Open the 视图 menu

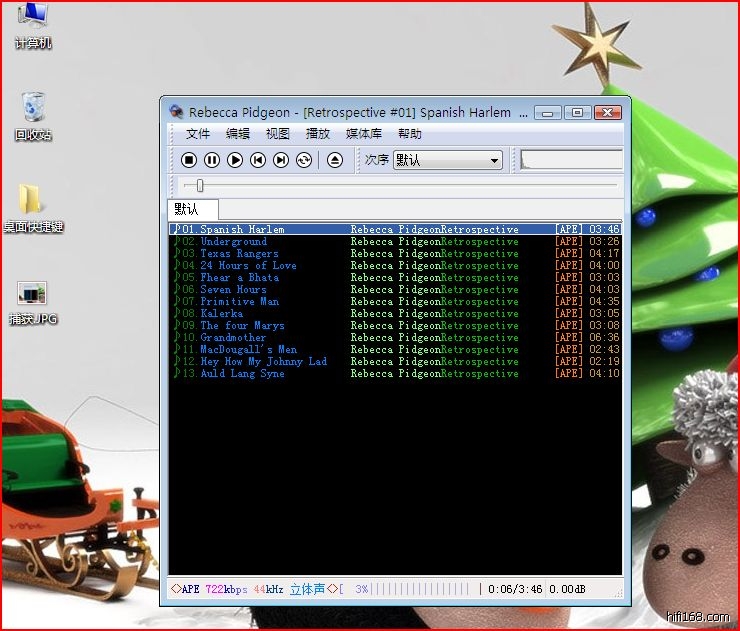(278, 134)
